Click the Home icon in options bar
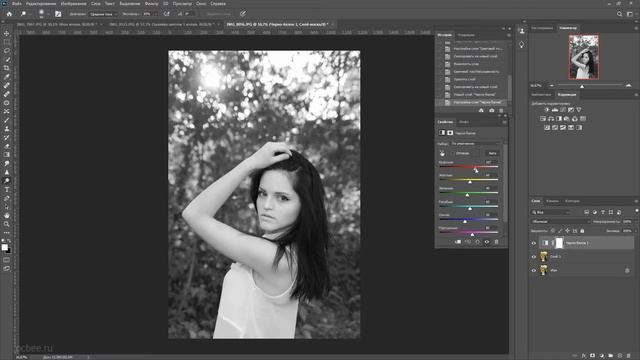Image resolution: width=640 pixels, height=360 pixels. (x=9, y=14)
